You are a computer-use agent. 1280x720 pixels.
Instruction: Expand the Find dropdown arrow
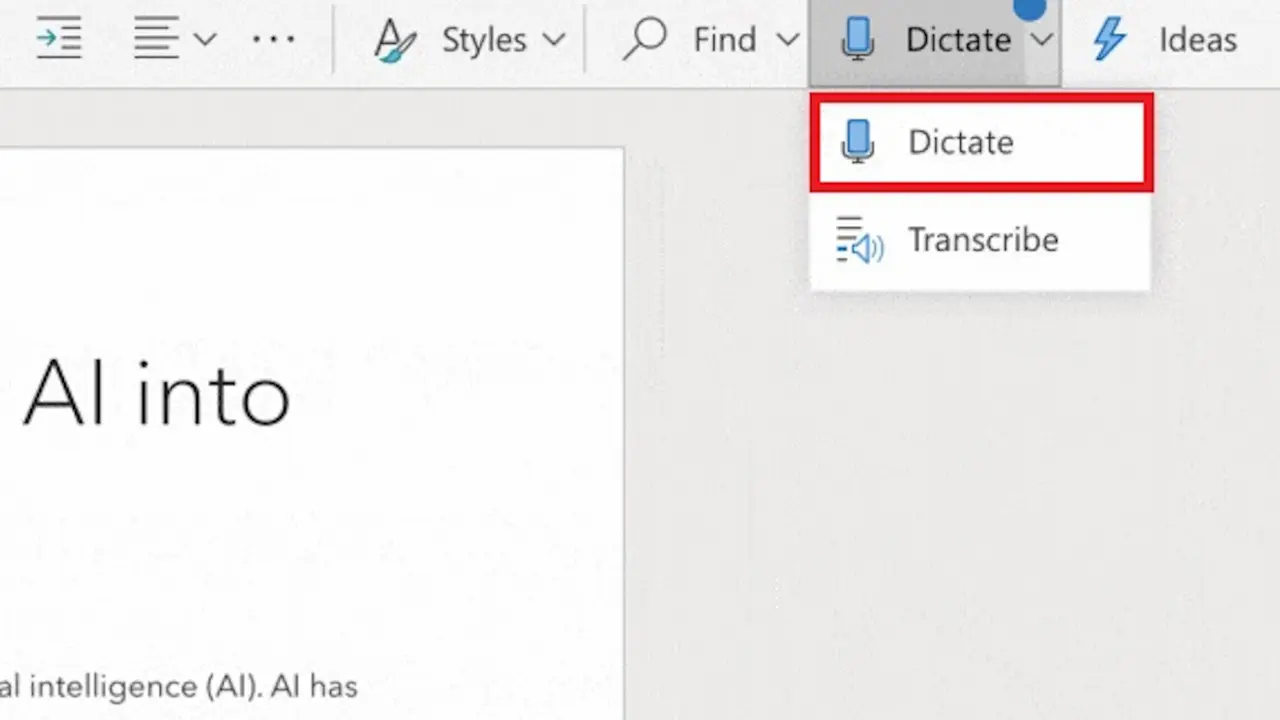[788, 40]
